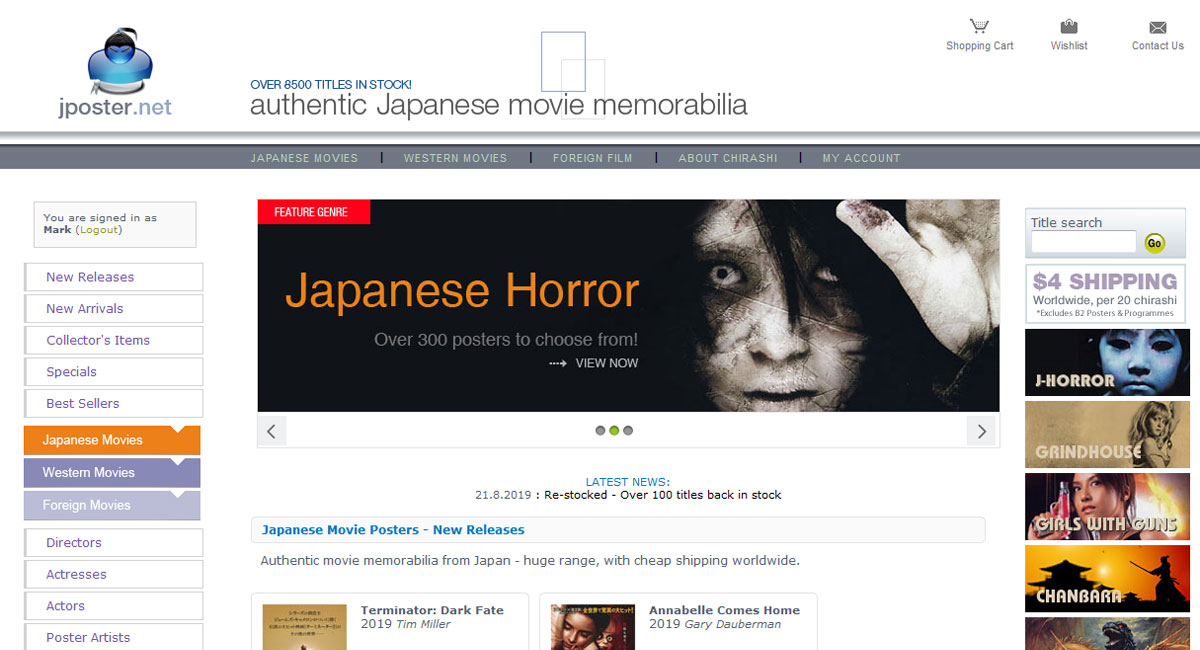The width and height of the screenshot is (1200, 650).
Task: Browse the Directors sidebar link
Action: click(114, 543)
